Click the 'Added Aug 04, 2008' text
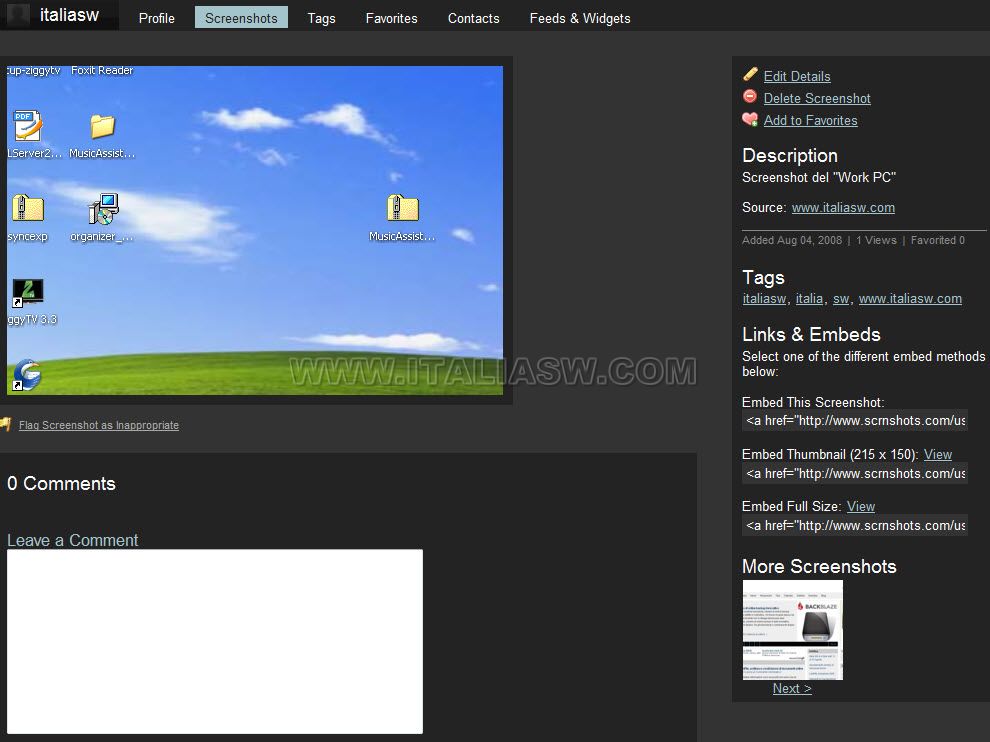Screen dimensions: 990x742 click(792, 241)
